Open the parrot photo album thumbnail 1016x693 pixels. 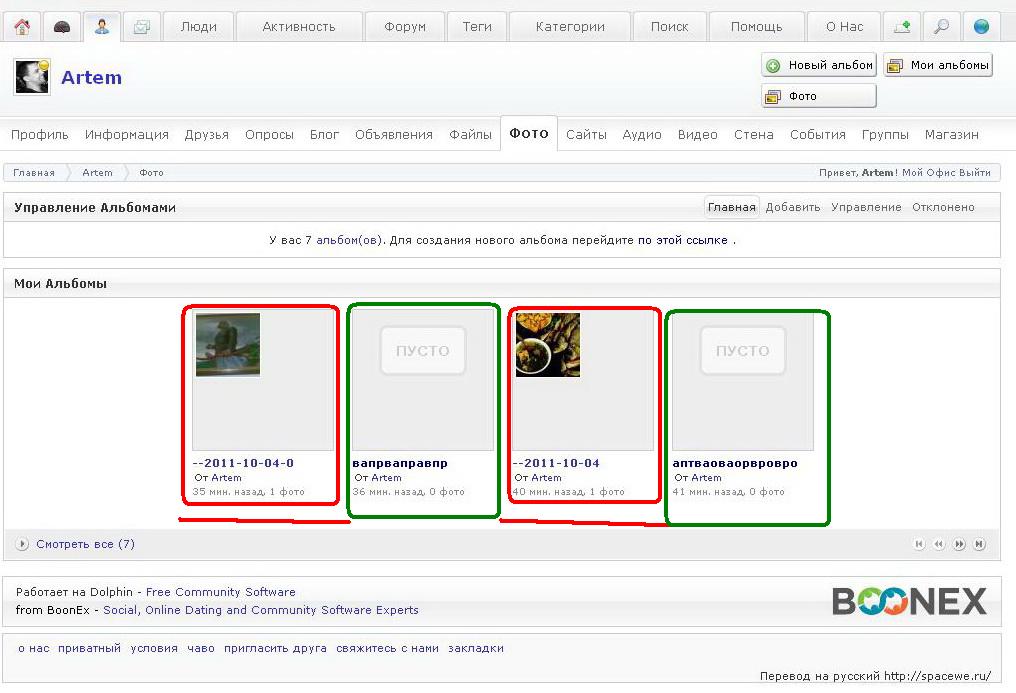[x=228, y=345]
